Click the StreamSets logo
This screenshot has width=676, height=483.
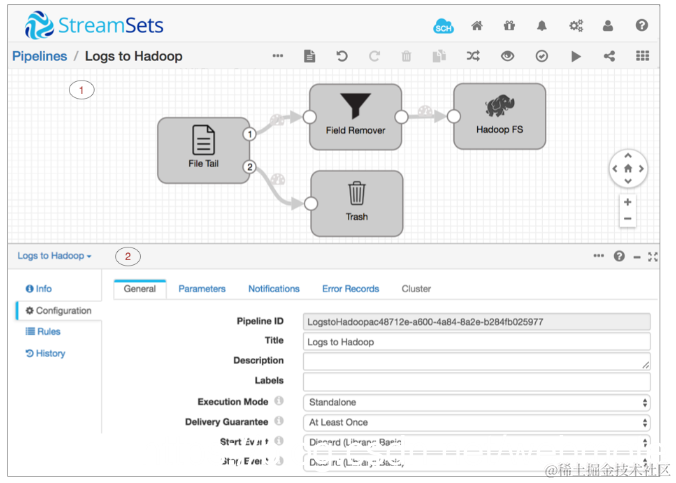point(94,25)
